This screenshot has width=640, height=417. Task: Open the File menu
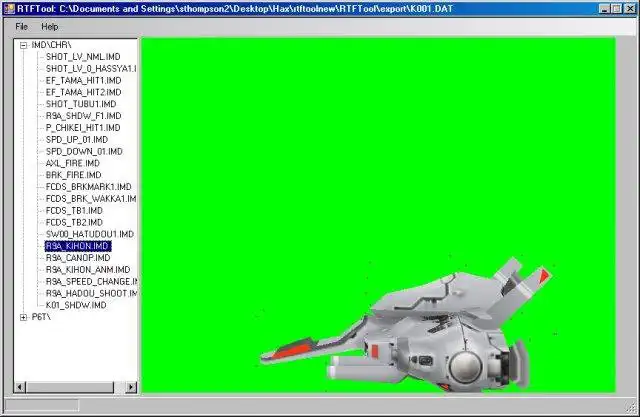(21, 27)
